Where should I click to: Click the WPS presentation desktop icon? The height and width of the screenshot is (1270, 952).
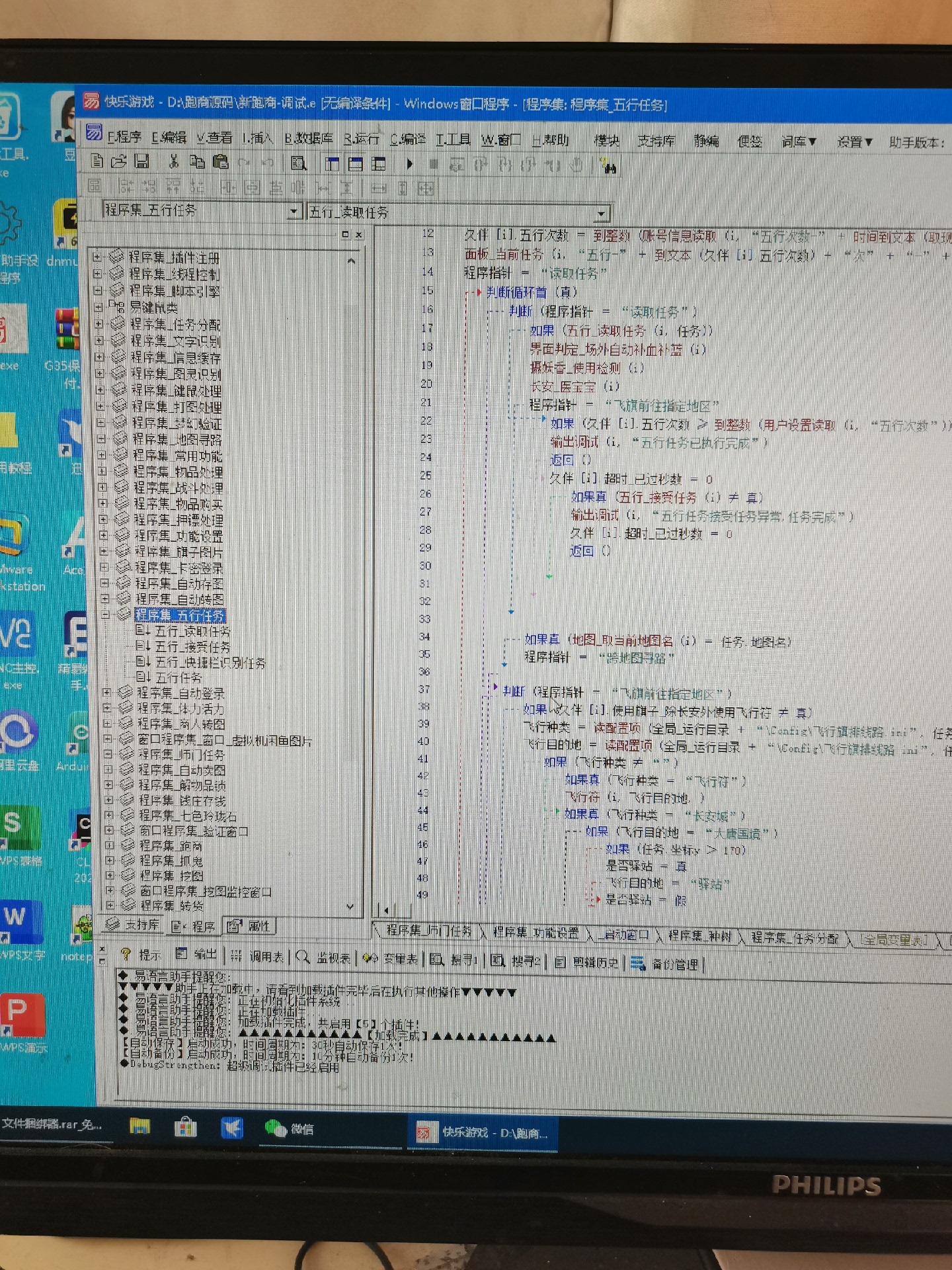pos(22,1023)
